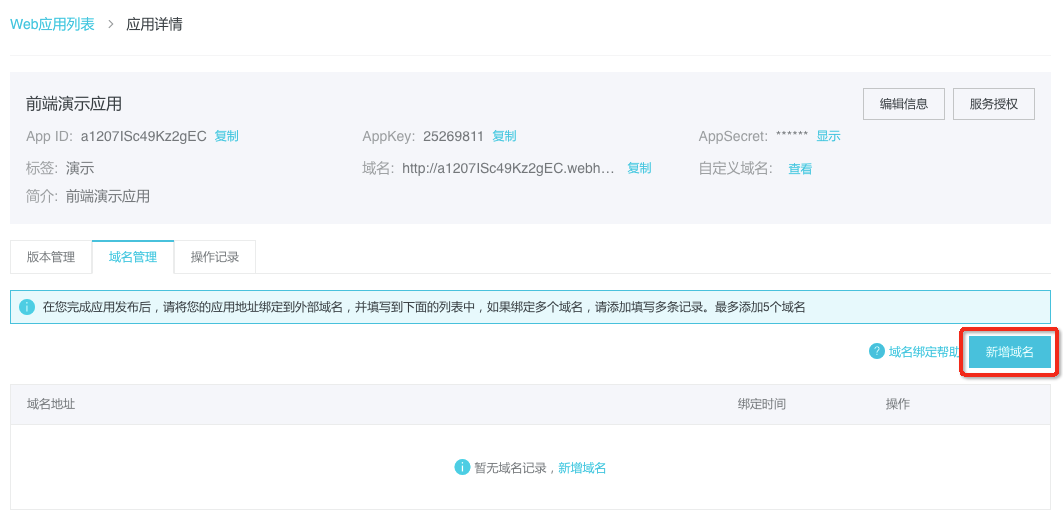Click the 简介 description text
This screenshot has width=1063, height=524.
[x=108, y=197]
